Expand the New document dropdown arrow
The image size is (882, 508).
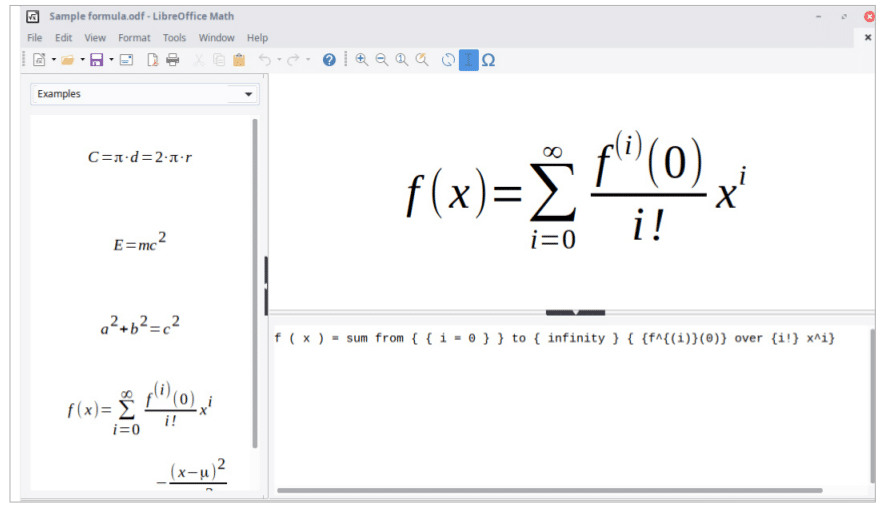pos(53,60)
